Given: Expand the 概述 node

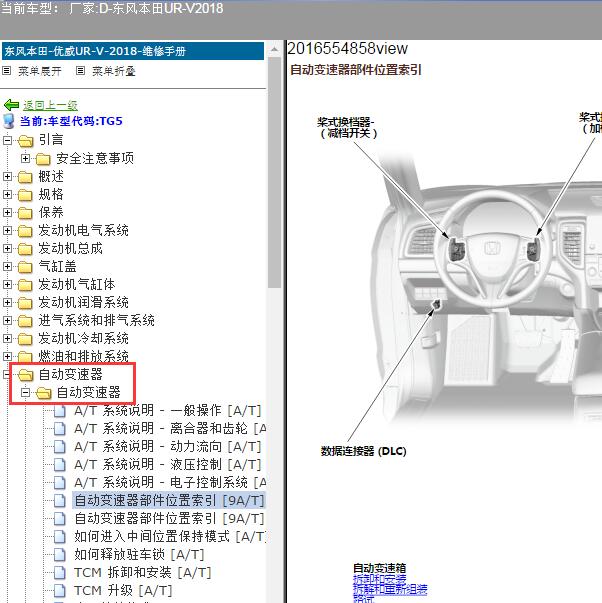Looking at the screenshot, I should pos(7,176).
